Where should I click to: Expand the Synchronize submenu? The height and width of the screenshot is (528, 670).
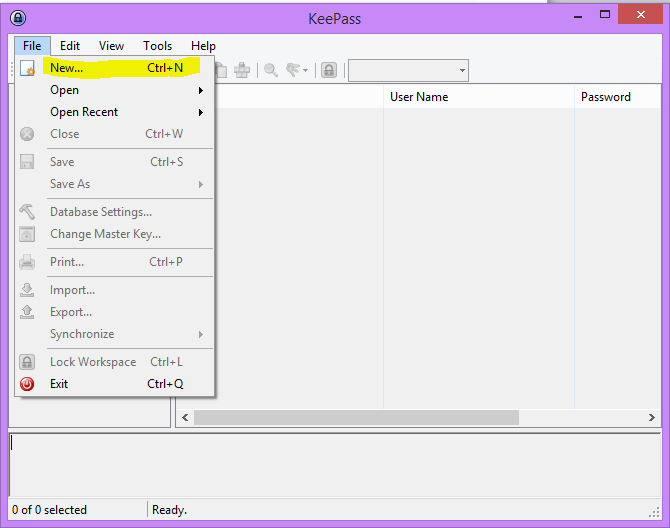tap(115, 334)
